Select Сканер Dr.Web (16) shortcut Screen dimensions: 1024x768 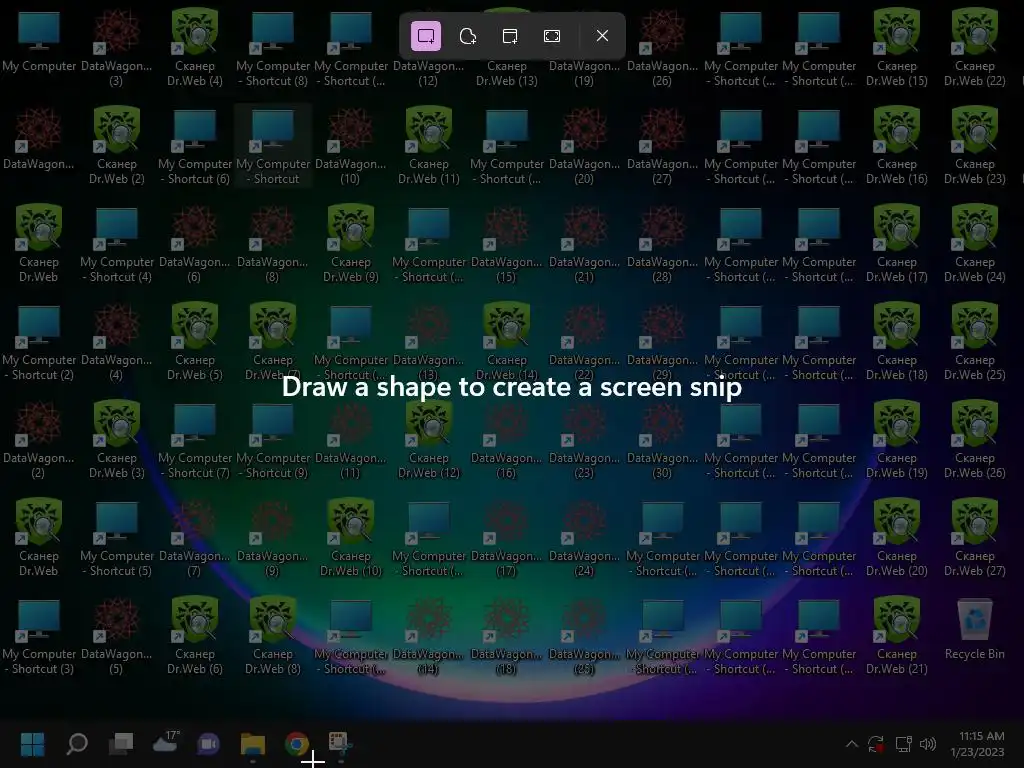[x=897, y=146]
